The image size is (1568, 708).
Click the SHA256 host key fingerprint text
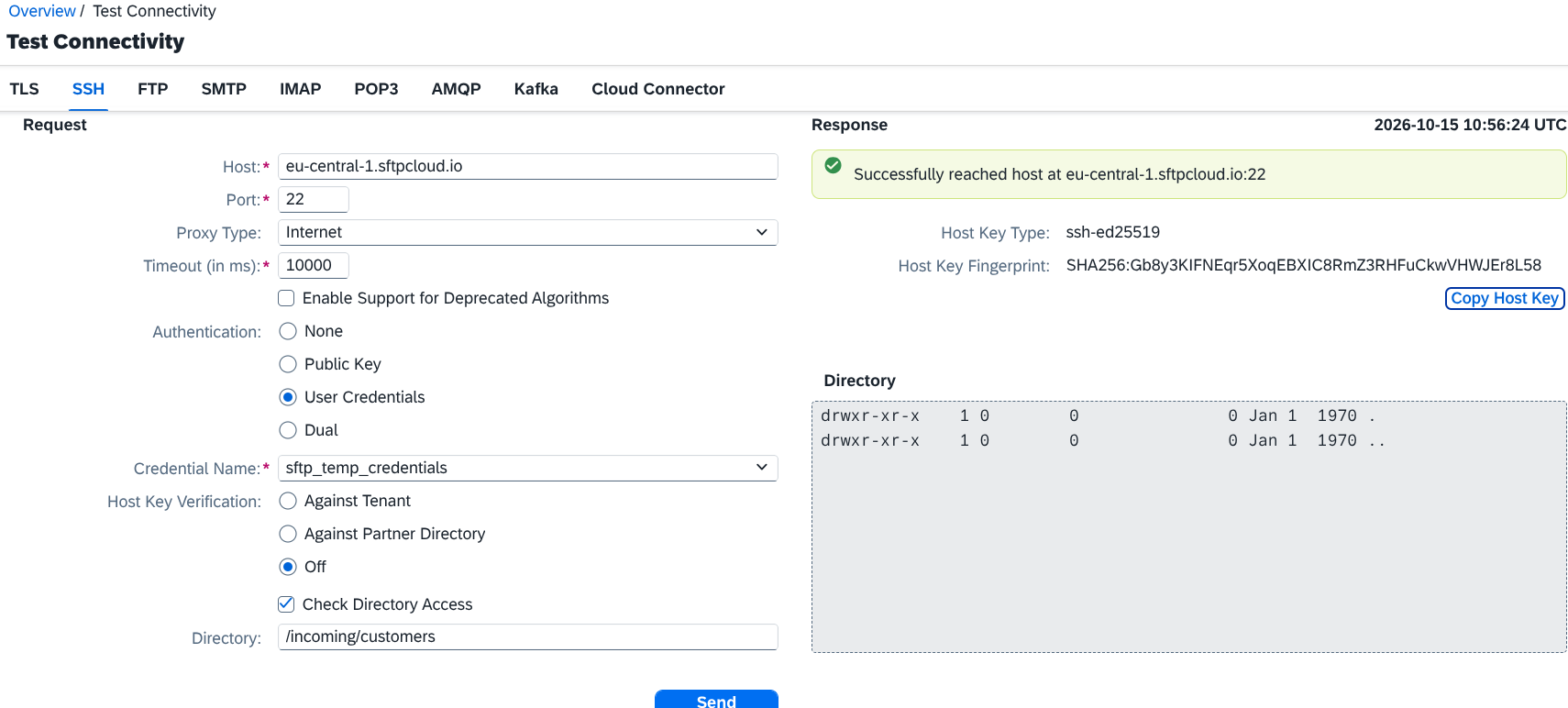point(1303,265)
